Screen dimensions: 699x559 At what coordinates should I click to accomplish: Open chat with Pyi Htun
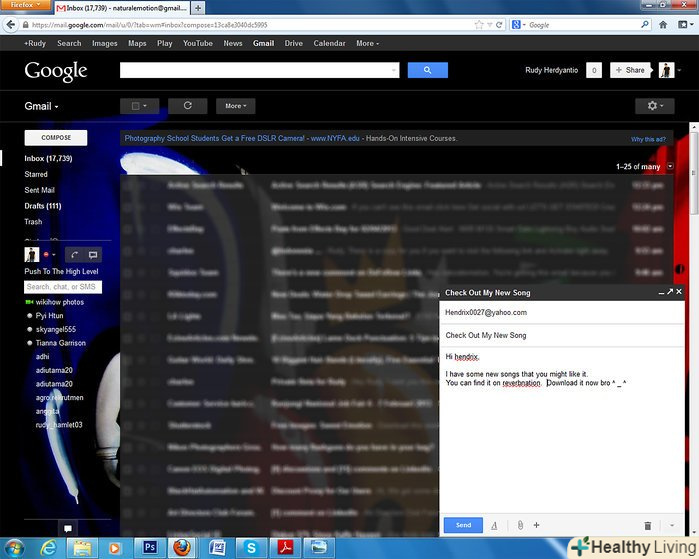pos(49,316)
